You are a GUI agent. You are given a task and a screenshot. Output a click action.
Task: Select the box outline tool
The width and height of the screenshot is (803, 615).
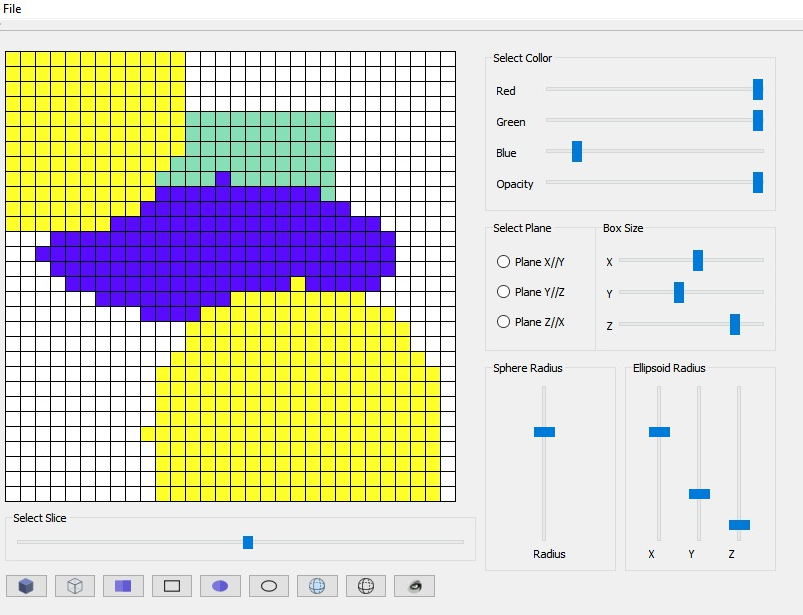point(171,586)
